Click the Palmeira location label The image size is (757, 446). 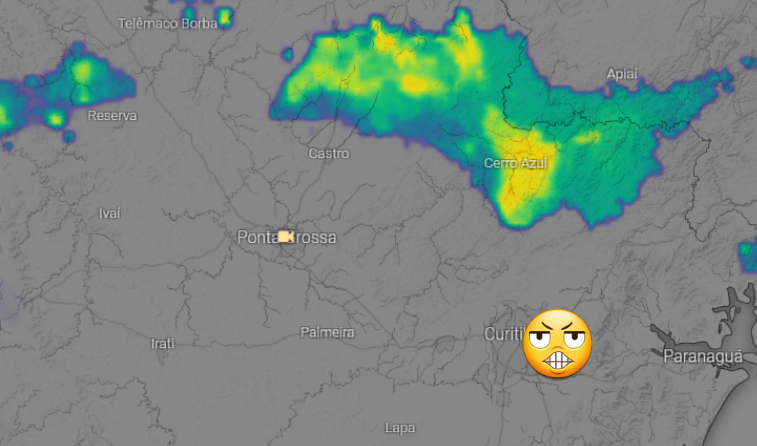point(327,332)
